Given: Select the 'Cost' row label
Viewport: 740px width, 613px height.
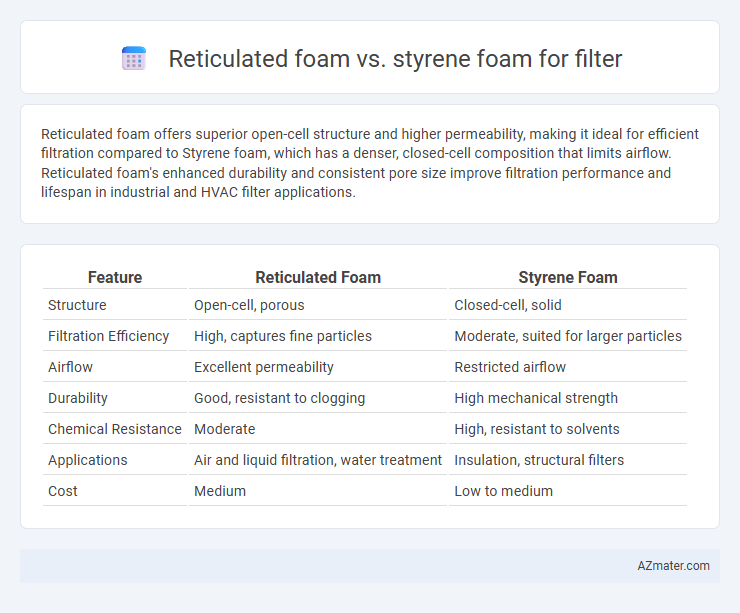Looking at the screenshot, I should click(63, 491).
